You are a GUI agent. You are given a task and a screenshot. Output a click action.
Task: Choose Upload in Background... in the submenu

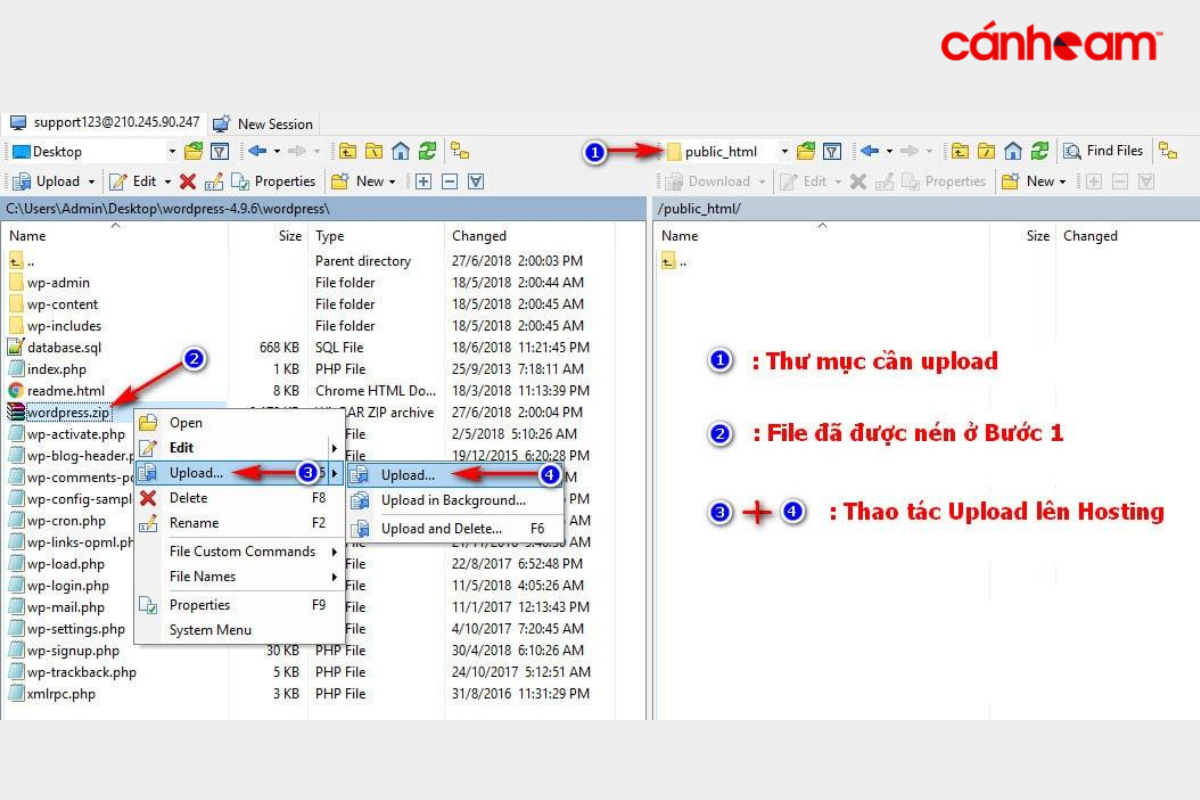point(455,501)
